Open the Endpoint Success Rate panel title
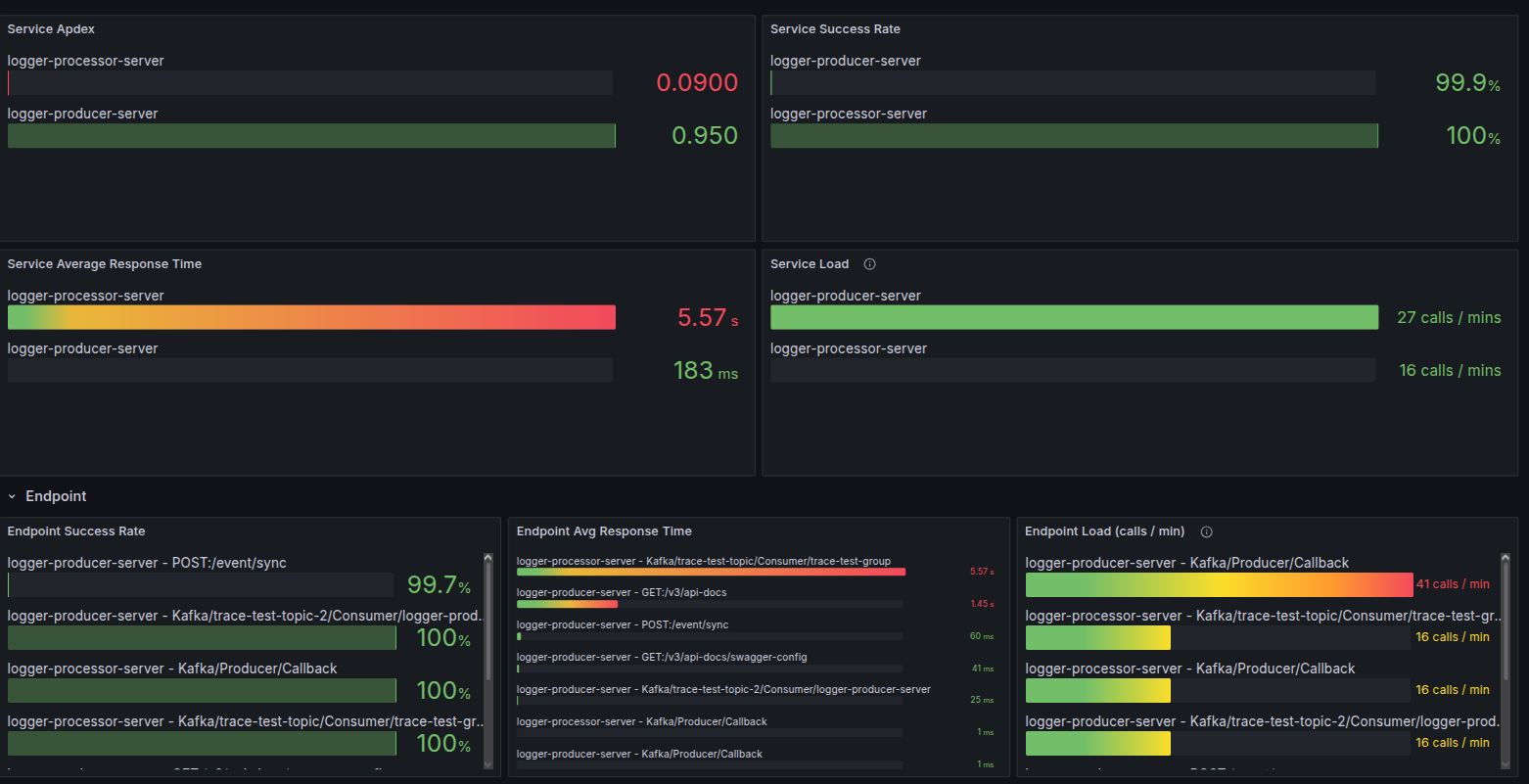The width and height of the screenshot is (1529, 784). (x=76, y=531)
